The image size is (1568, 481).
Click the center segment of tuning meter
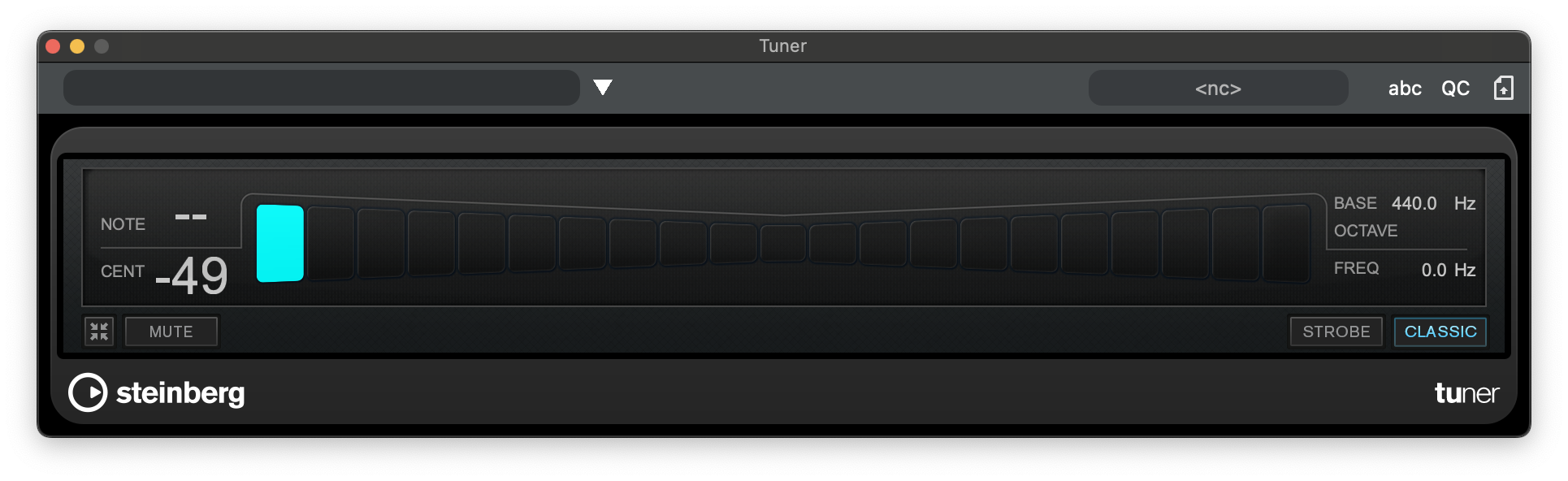pos(783,243)
